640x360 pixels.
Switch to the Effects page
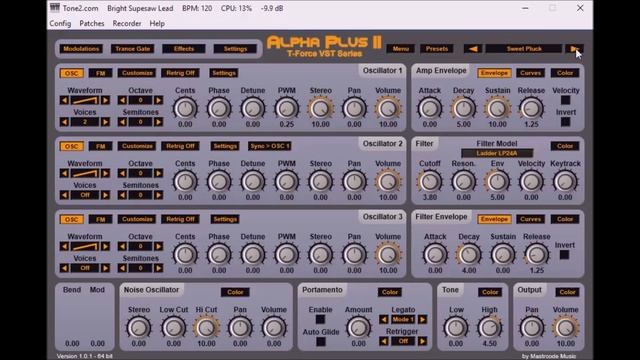click(x=184, y=49)
